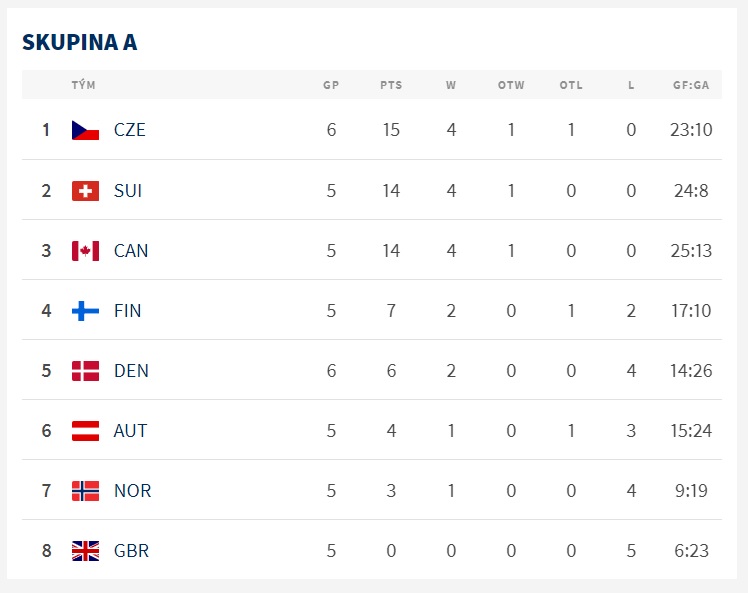Click the PTS column header

click(x=391, y=85)
